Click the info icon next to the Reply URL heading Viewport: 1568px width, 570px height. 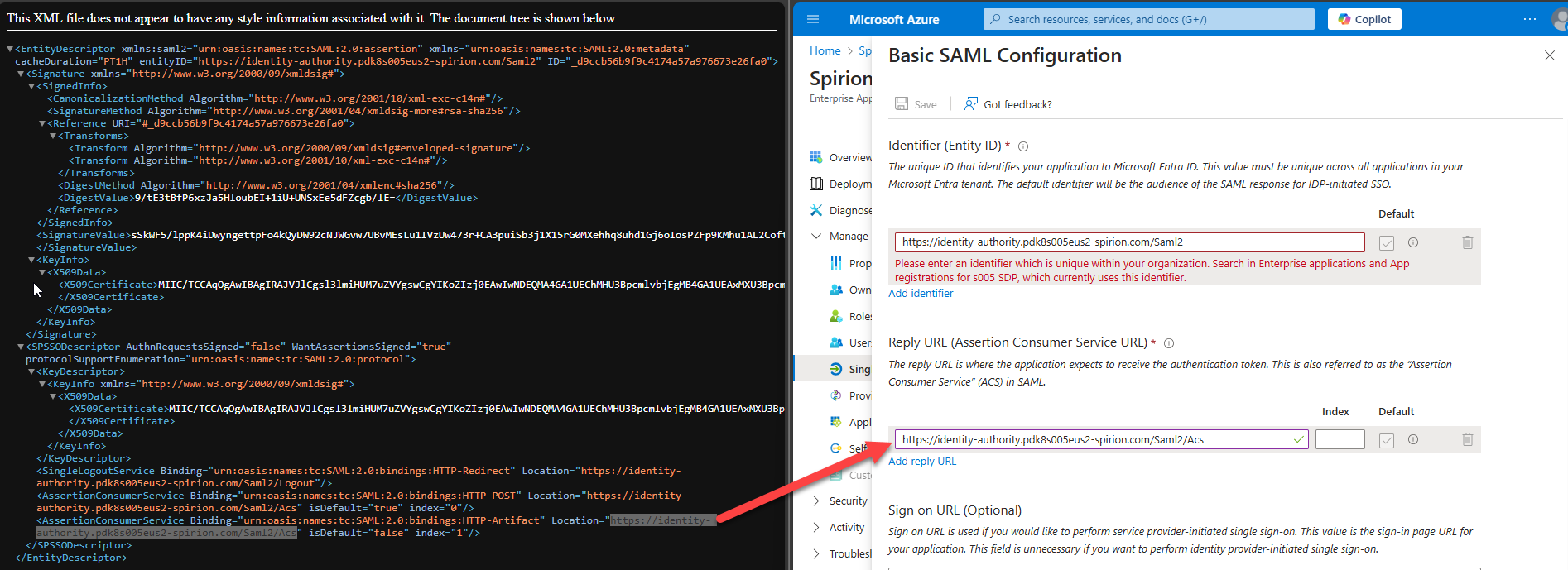[1169, 343]
